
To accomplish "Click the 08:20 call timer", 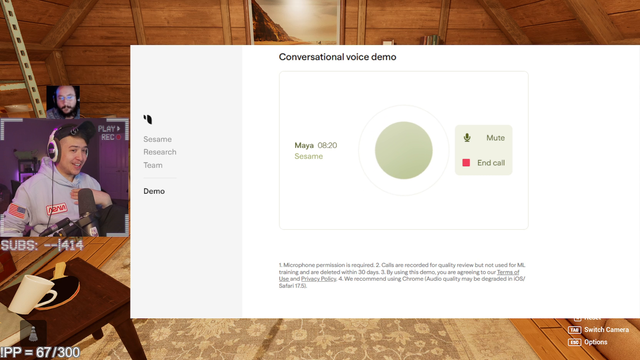I will coord(327,145).
